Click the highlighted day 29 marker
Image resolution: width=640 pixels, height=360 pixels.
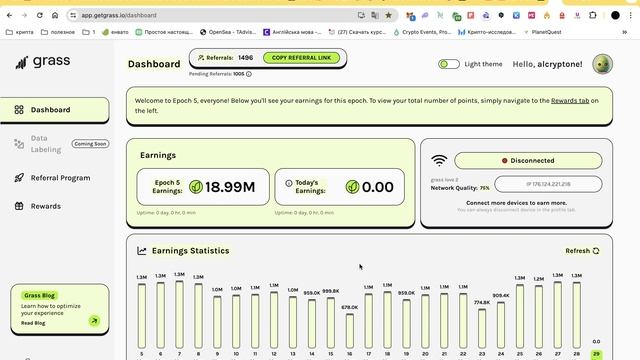[596, 354]
